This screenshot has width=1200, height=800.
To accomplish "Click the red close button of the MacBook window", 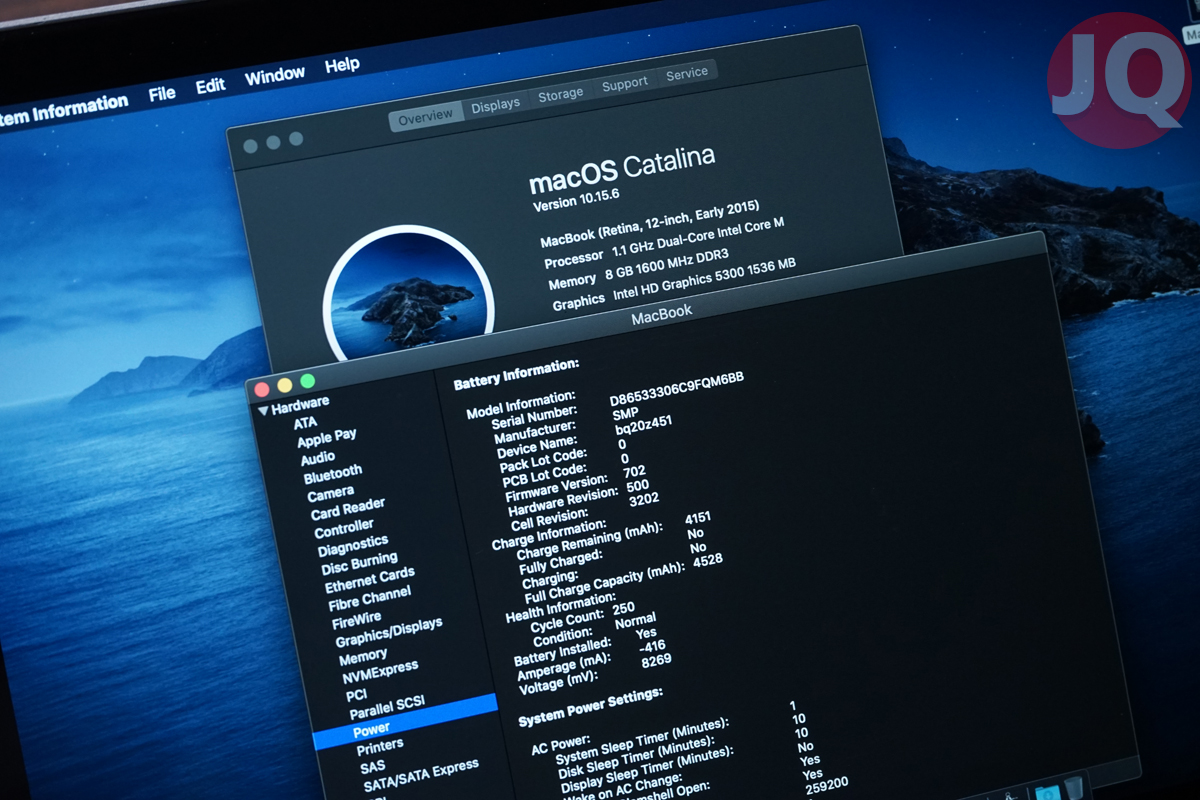I will tap(262, 391).
